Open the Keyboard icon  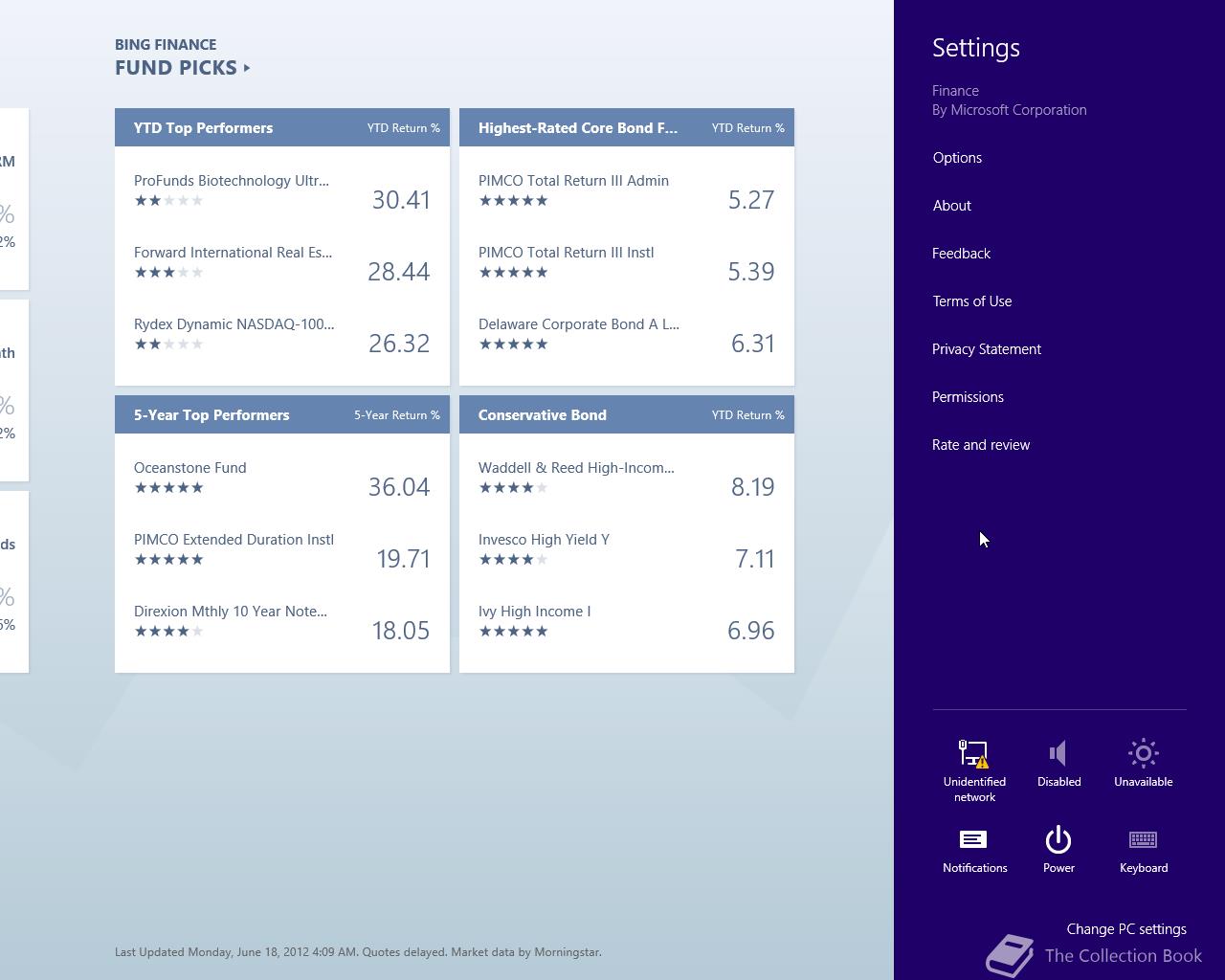1143,840
